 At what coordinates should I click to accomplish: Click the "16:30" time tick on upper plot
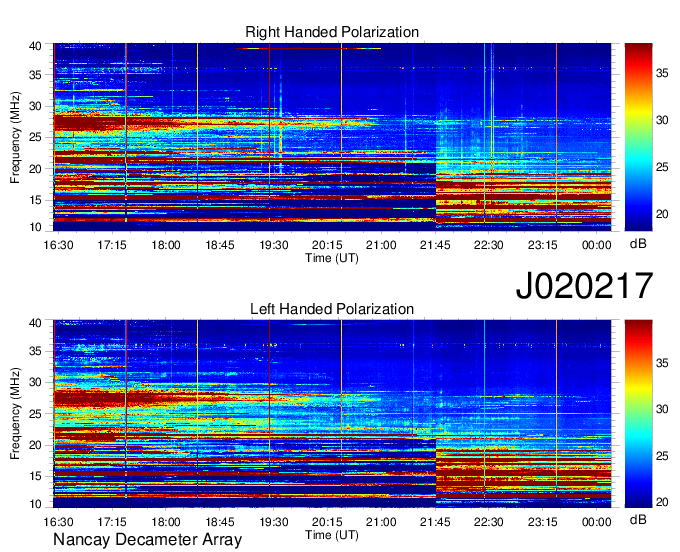click(x=59, y=245)
